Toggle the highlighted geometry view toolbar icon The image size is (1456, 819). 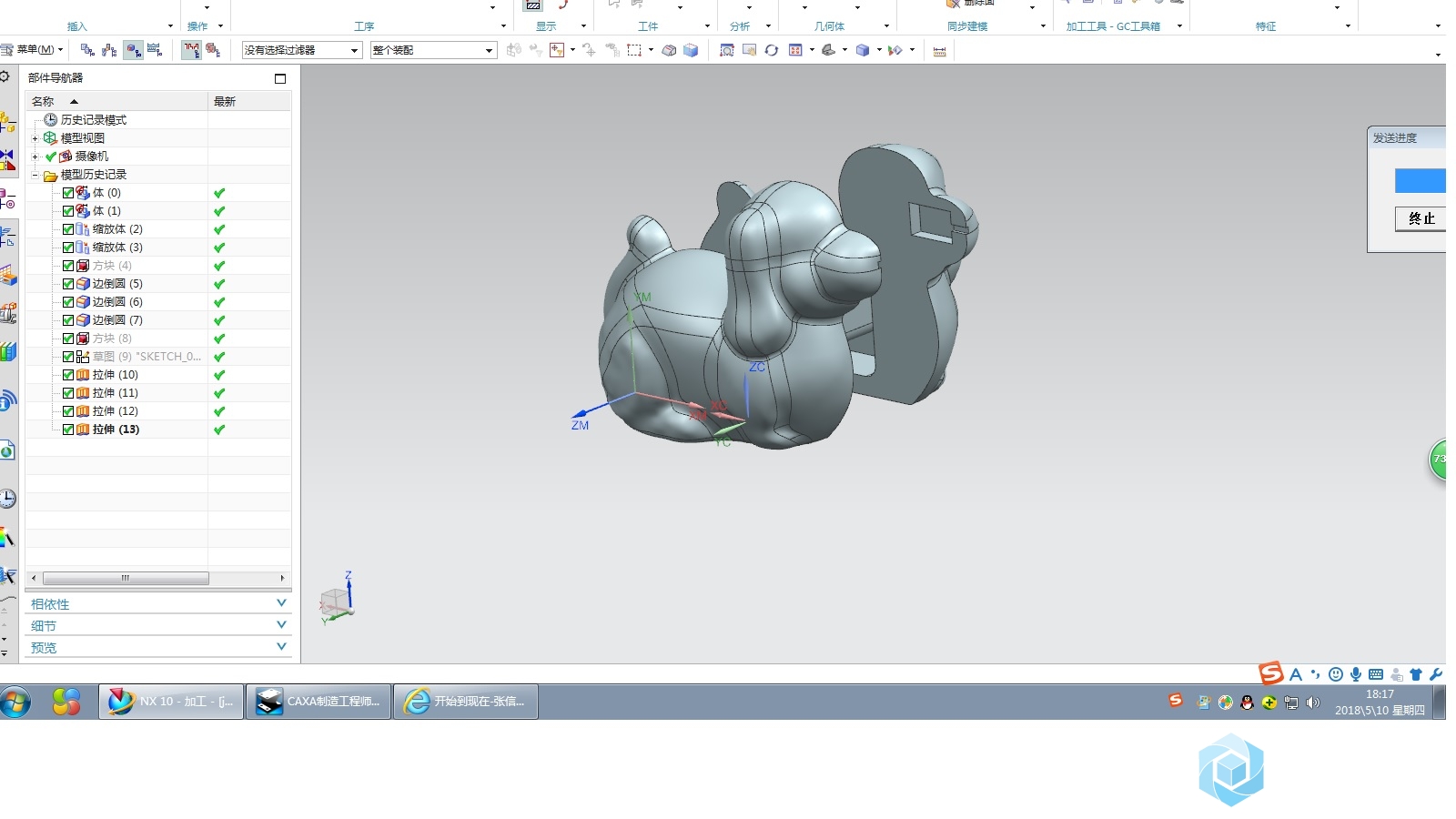pos(134,50)
